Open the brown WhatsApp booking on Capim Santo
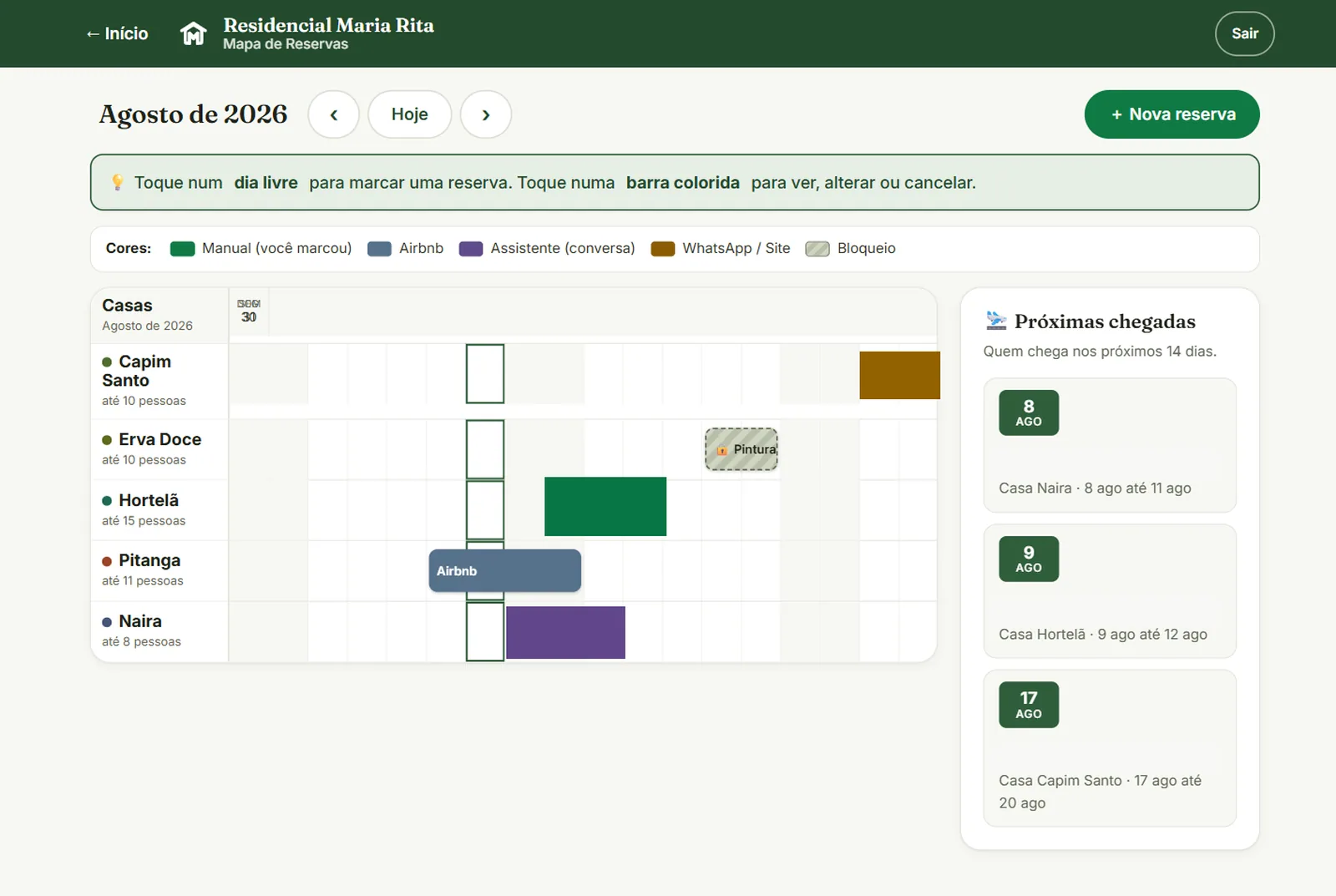Screen dimensions: 1336x896 click(899, 375)
